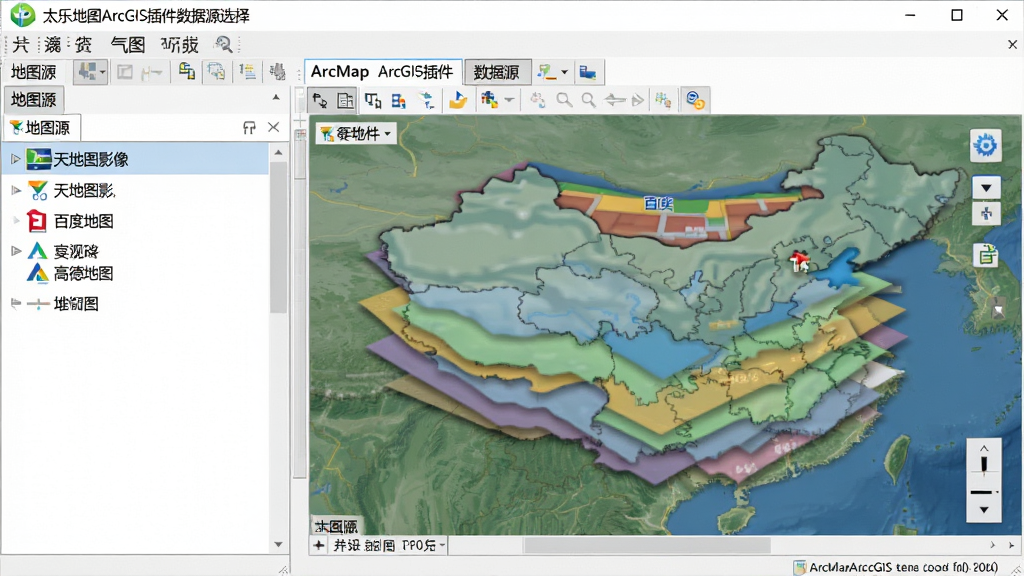Click the colored cubes icon in the map toolbar
Viewport: 1024px width, 576px height.
tap(489, 100)
